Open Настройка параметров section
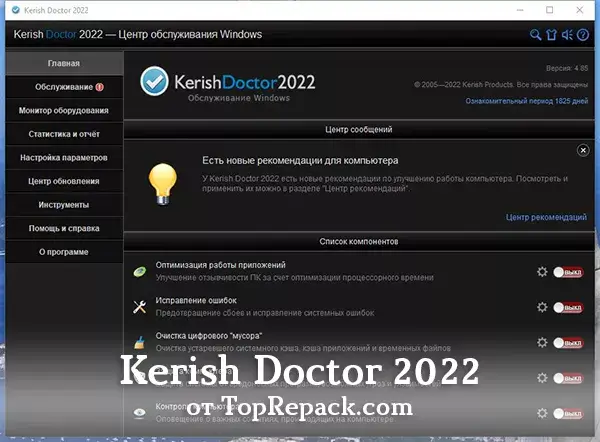Viewport: 600px width, 442px height. [64, 158]
